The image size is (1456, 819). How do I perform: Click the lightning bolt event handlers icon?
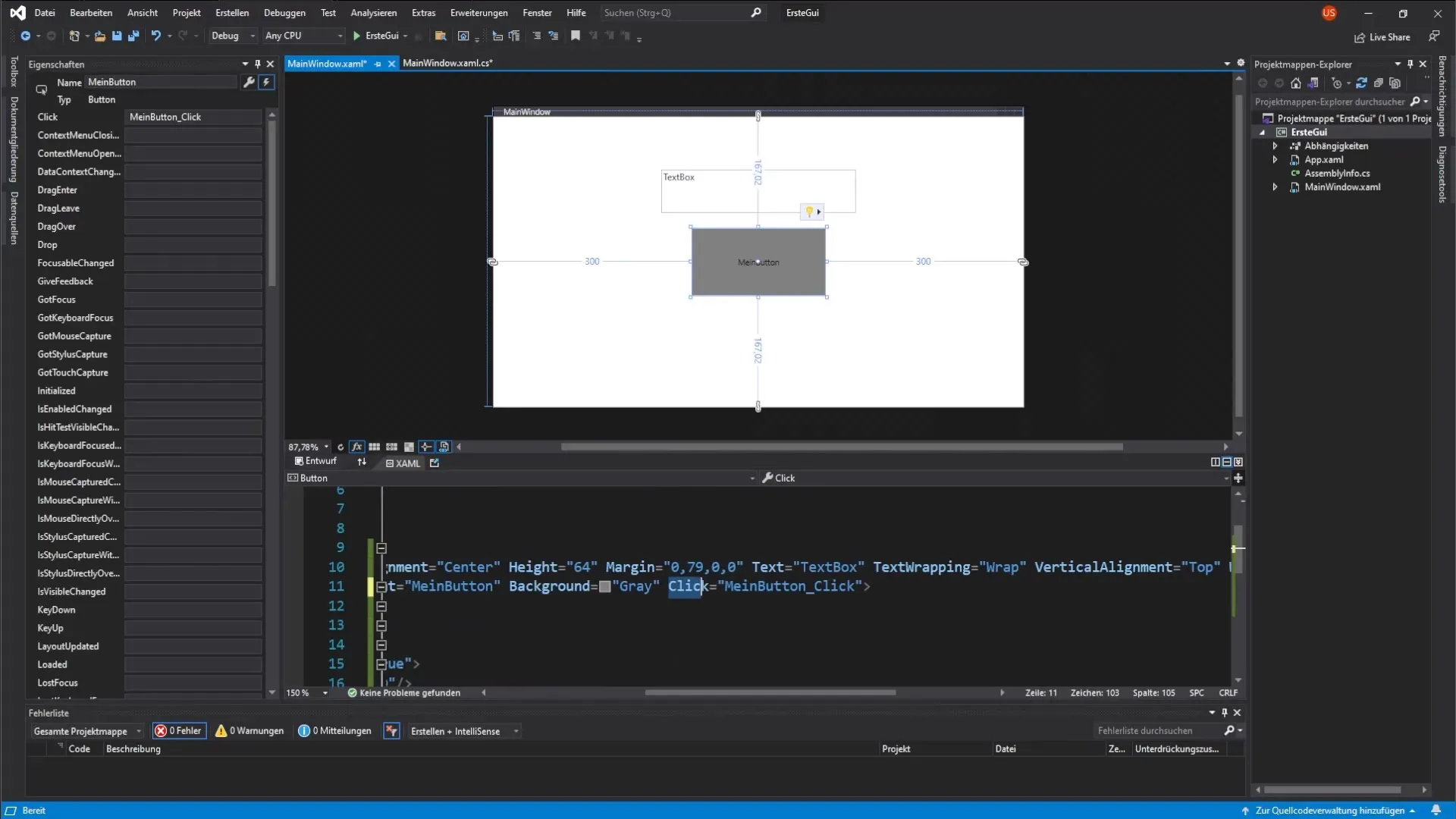[x=266, y=82]
